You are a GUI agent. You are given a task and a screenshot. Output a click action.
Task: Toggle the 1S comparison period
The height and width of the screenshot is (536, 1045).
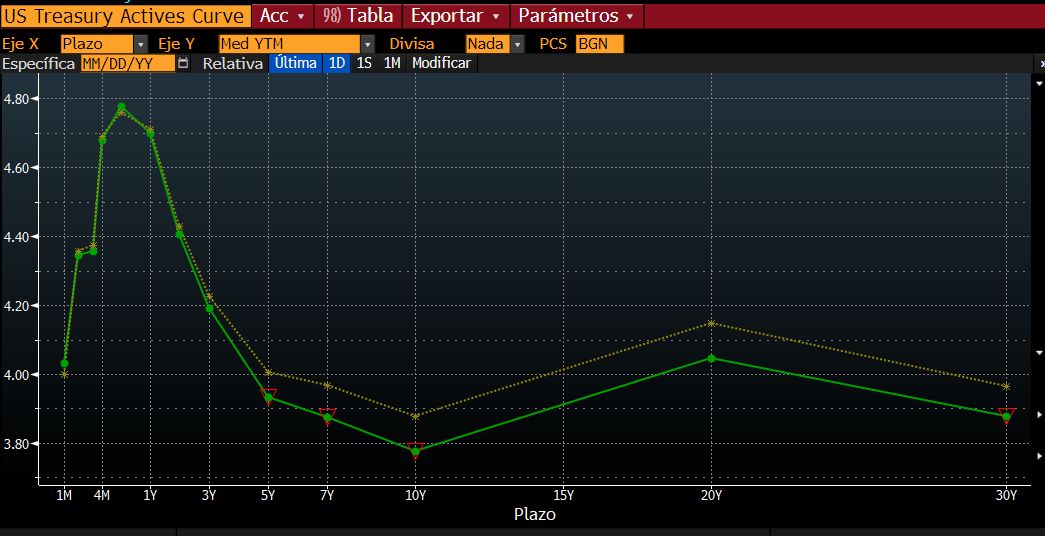[364, 63]
